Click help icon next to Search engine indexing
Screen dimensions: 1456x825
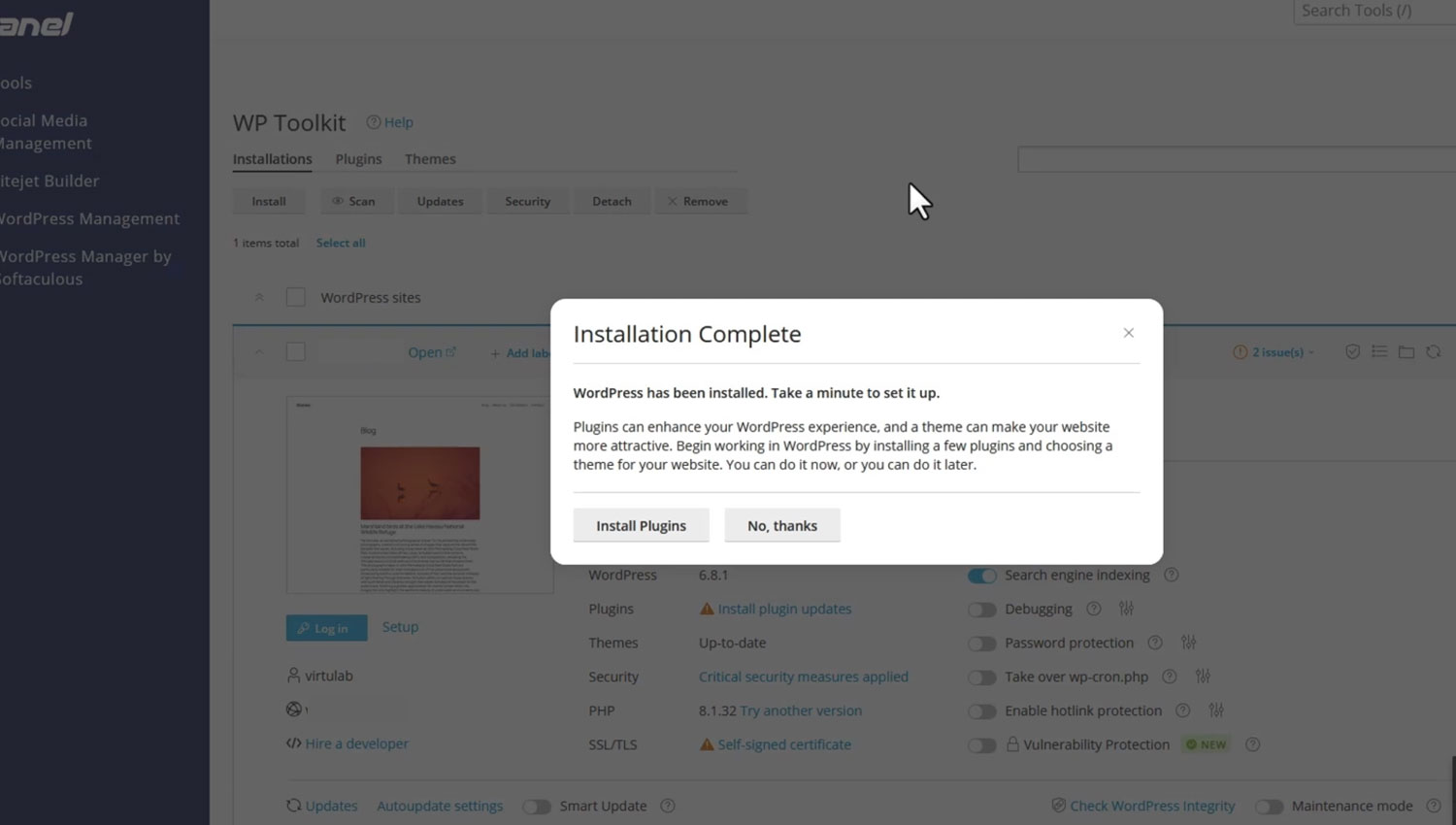click(1172, 575)
